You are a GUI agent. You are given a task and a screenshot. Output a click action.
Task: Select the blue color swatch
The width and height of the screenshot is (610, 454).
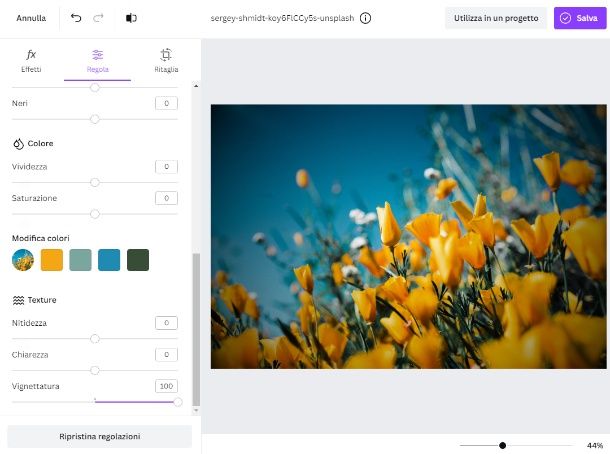point(109,260)
